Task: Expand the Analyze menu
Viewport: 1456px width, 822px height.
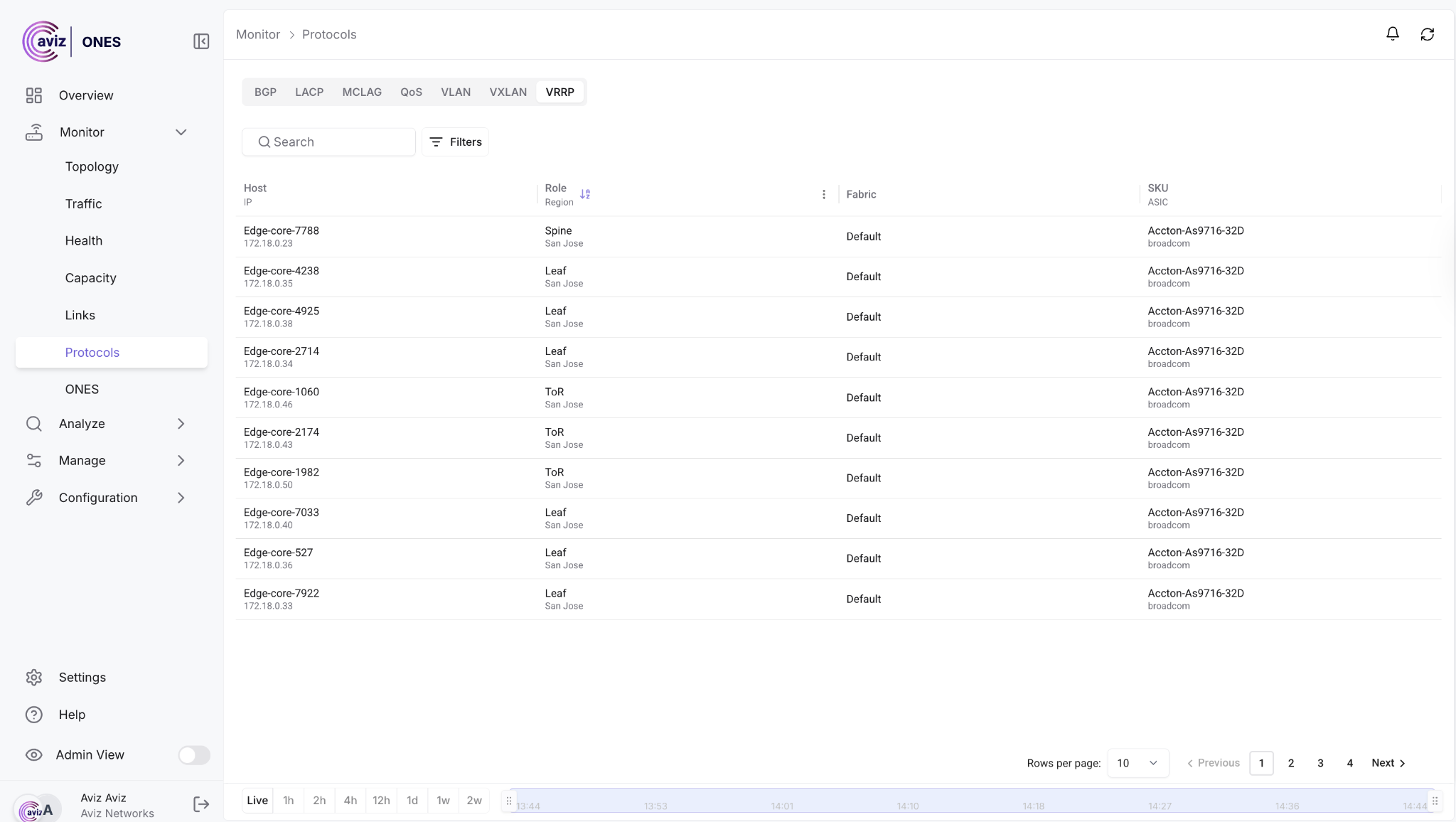Action: tap(181, 424)
